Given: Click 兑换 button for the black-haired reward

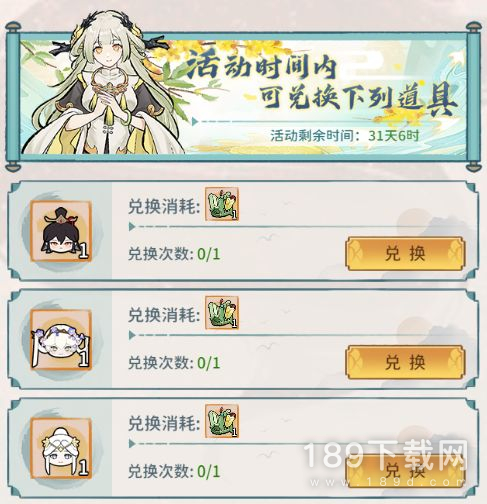Looking at the screenshot, I should coord(405,254).
